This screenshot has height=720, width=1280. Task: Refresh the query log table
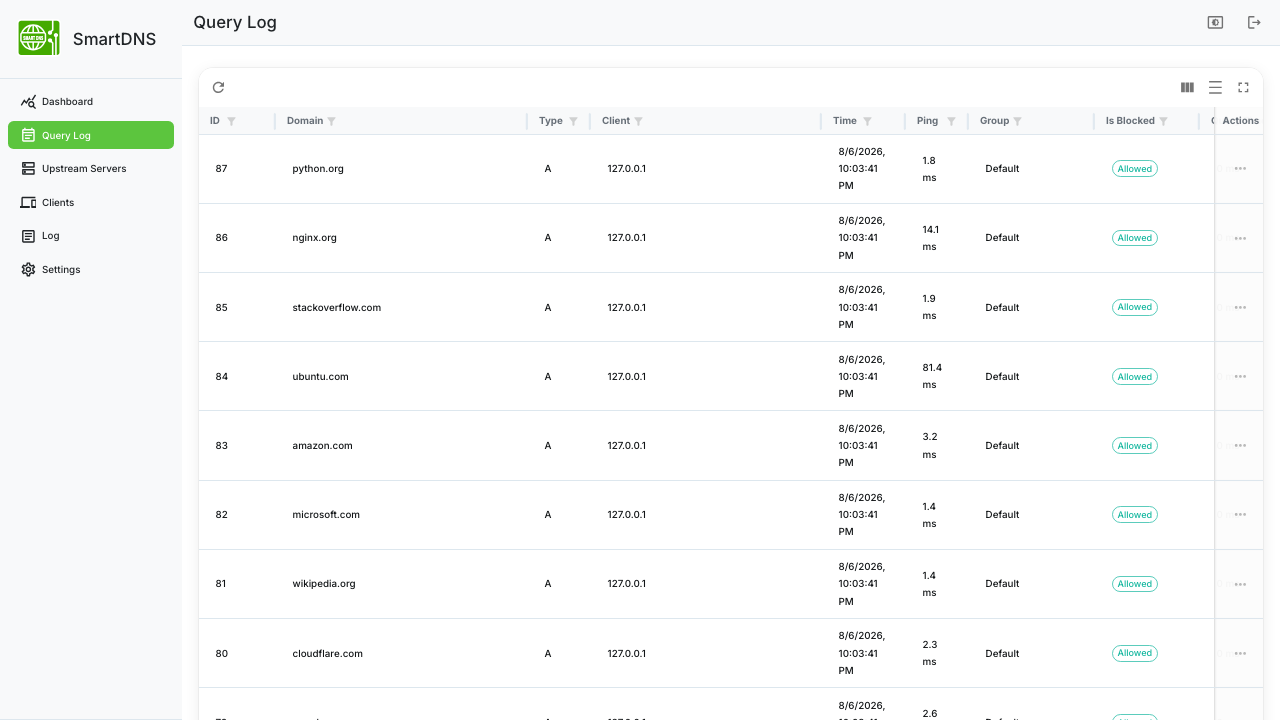click(x=218, y=87)
